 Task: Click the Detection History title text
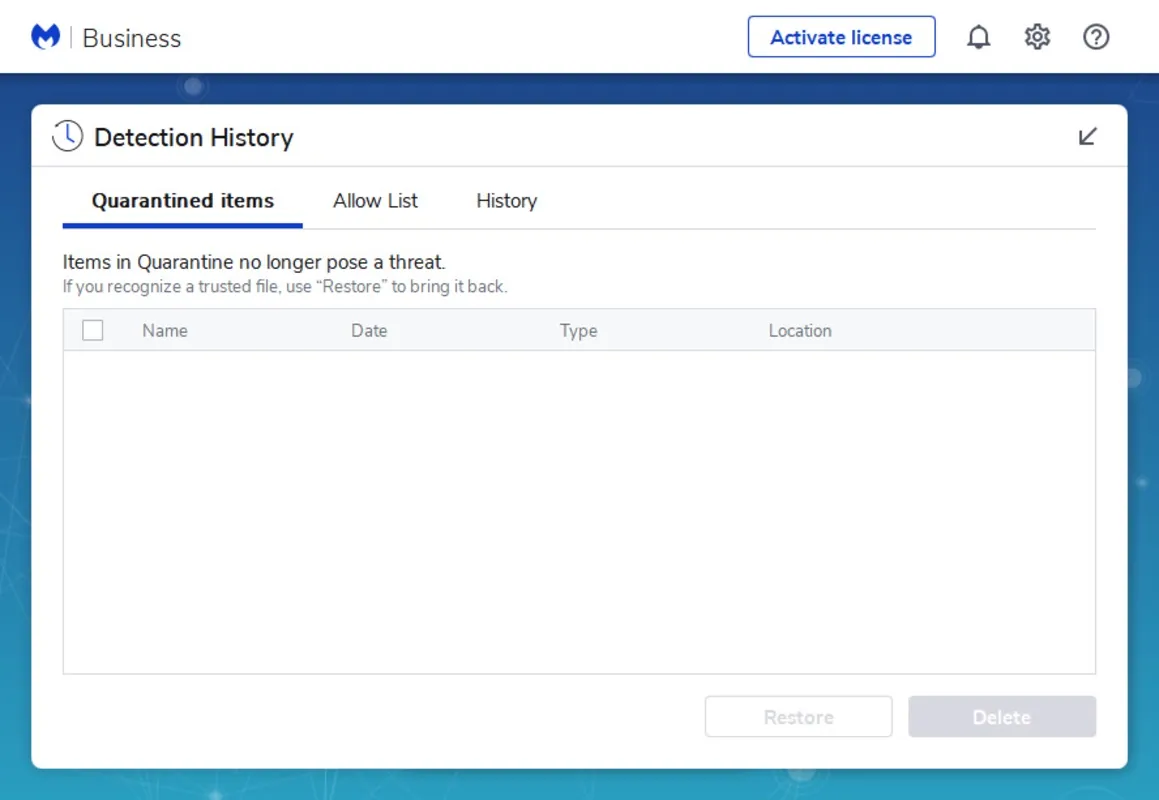point(194,138)
